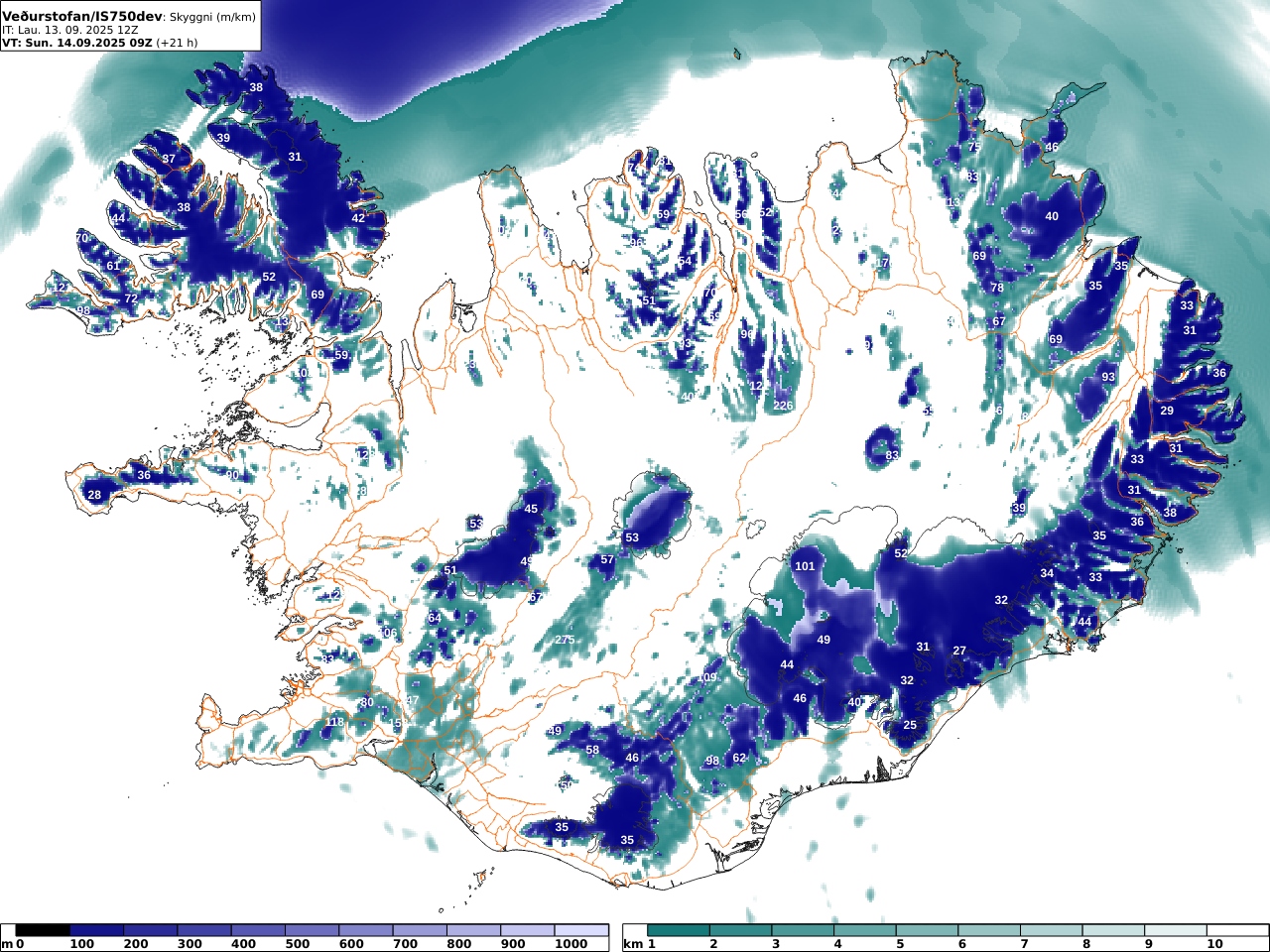Select the 9–10 km white legend swatch
This screenshot has width=1270, height=952.
pyautogui.click(x=1177, y=930)
